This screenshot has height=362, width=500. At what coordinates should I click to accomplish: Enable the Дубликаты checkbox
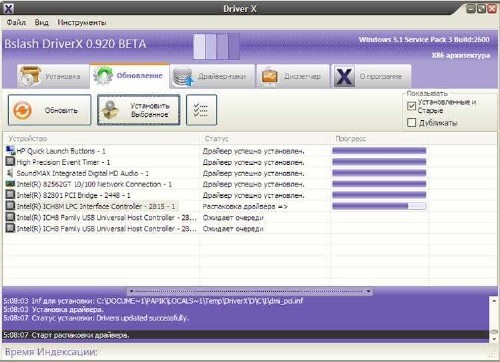click(x=411, y=123)
